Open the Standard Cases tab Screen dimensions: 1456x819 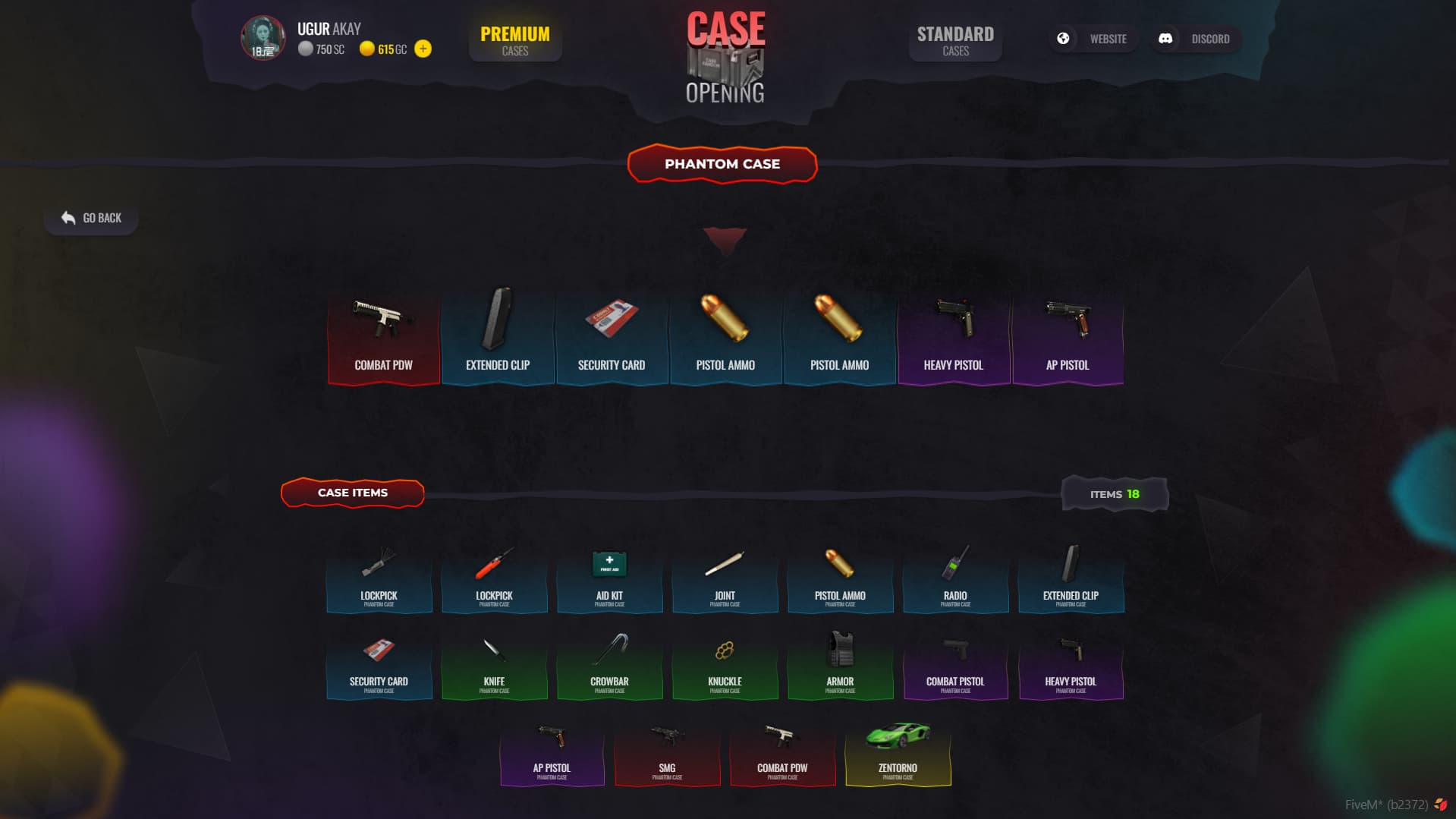point(955,40)
